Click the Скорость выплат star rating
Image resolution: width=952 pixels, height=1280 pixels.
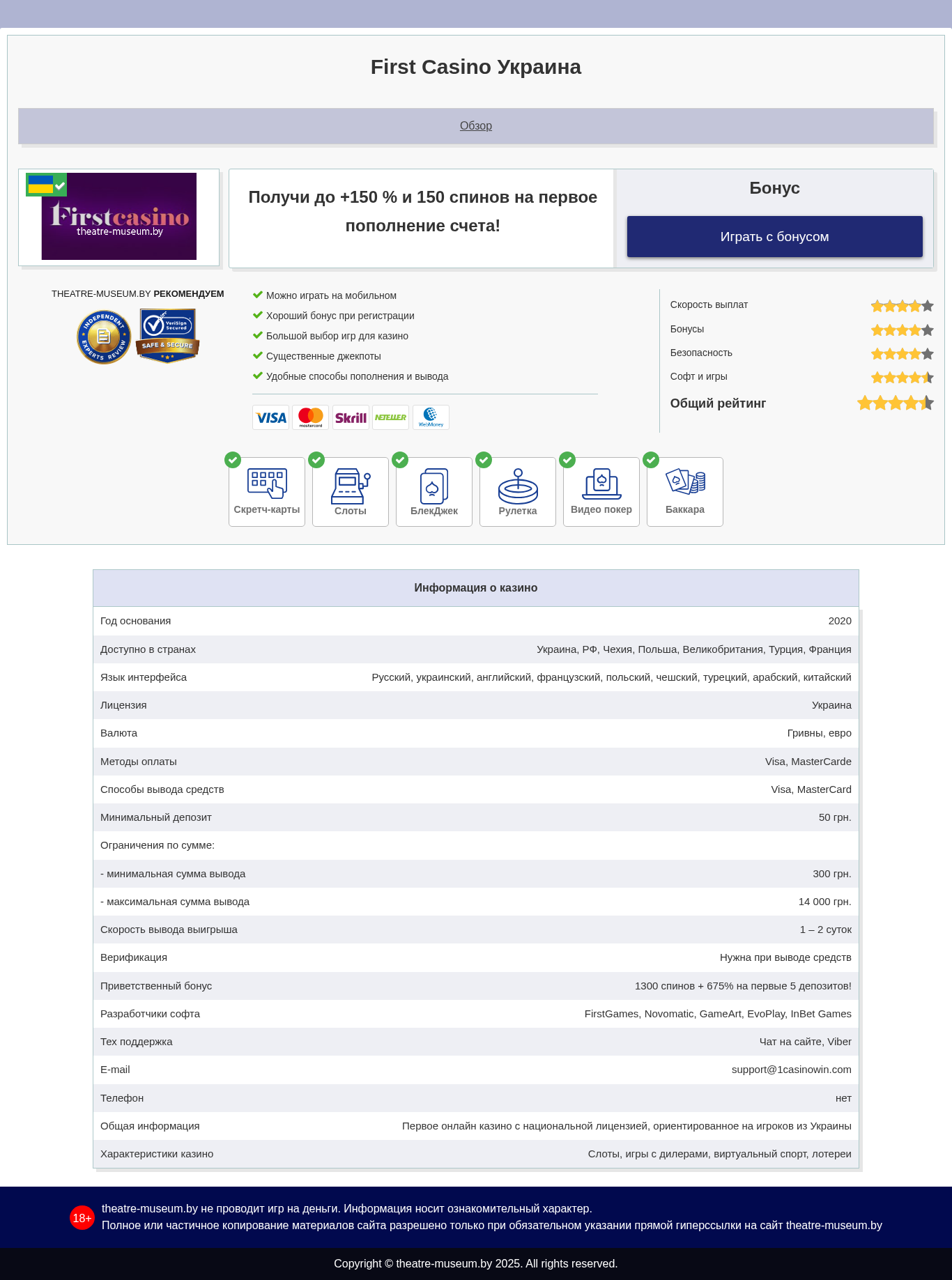click(902, 305)
